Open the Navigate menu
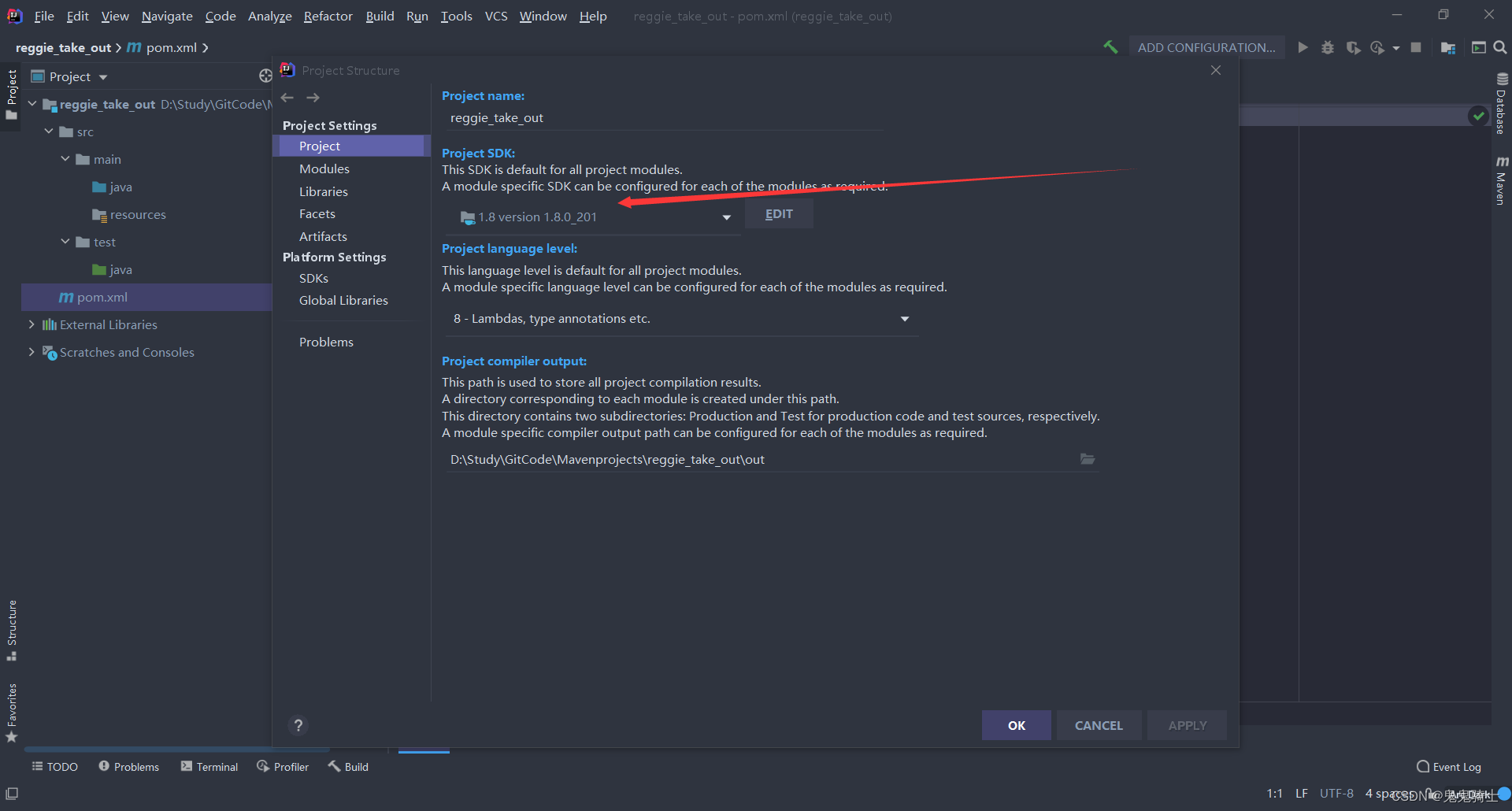1512x811 pixels. click(x=167, y=16)
